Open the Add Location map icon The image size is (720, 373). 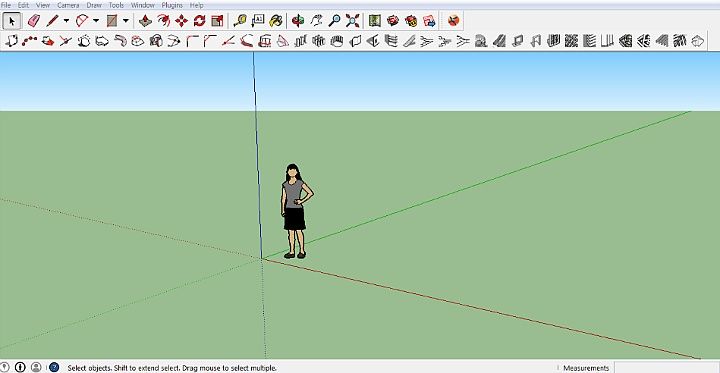click(x=375, y=21)
